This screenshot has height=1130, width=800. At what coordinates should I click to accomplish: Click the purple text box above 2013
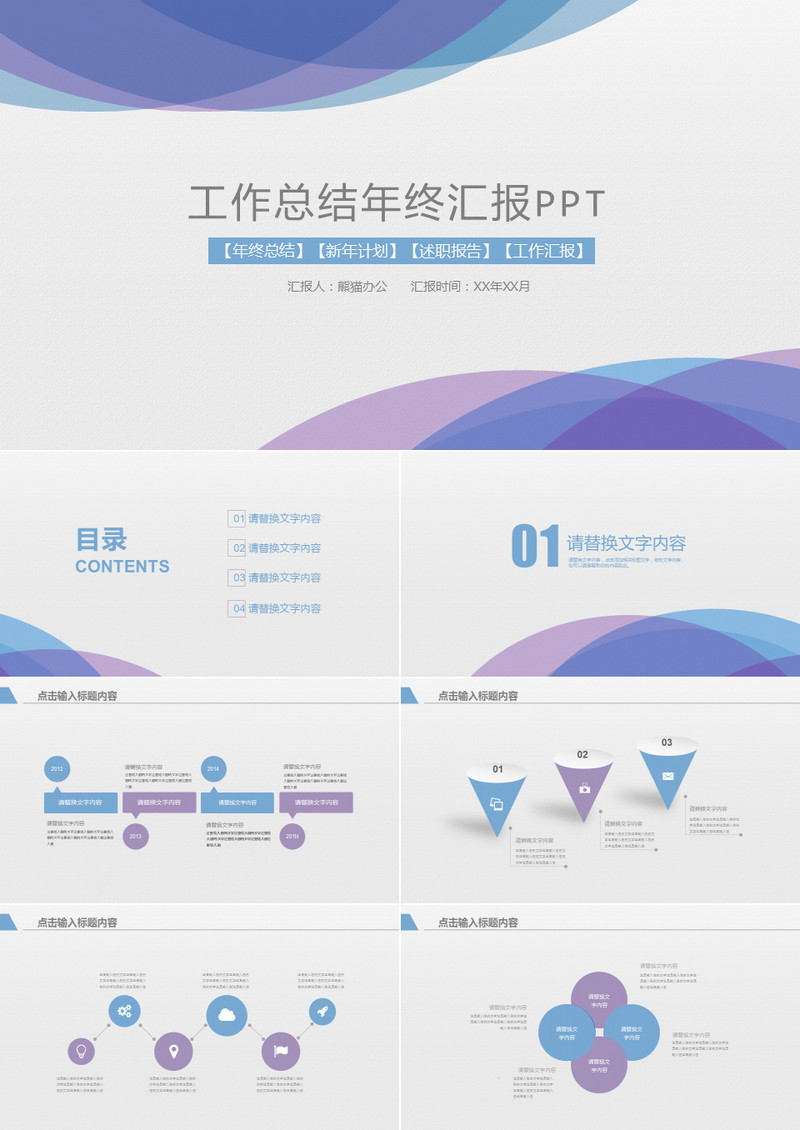[159, 802]
